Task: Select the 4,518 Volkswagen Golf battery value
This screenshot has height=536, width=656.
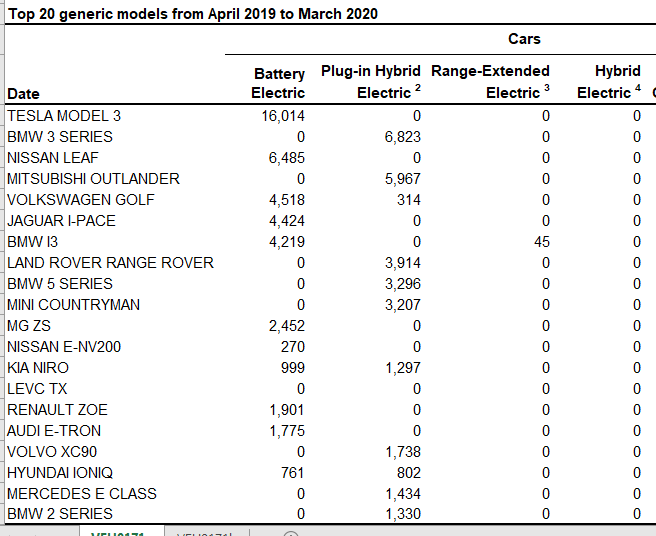Action: pyautogui.click(x=287, y=200)
